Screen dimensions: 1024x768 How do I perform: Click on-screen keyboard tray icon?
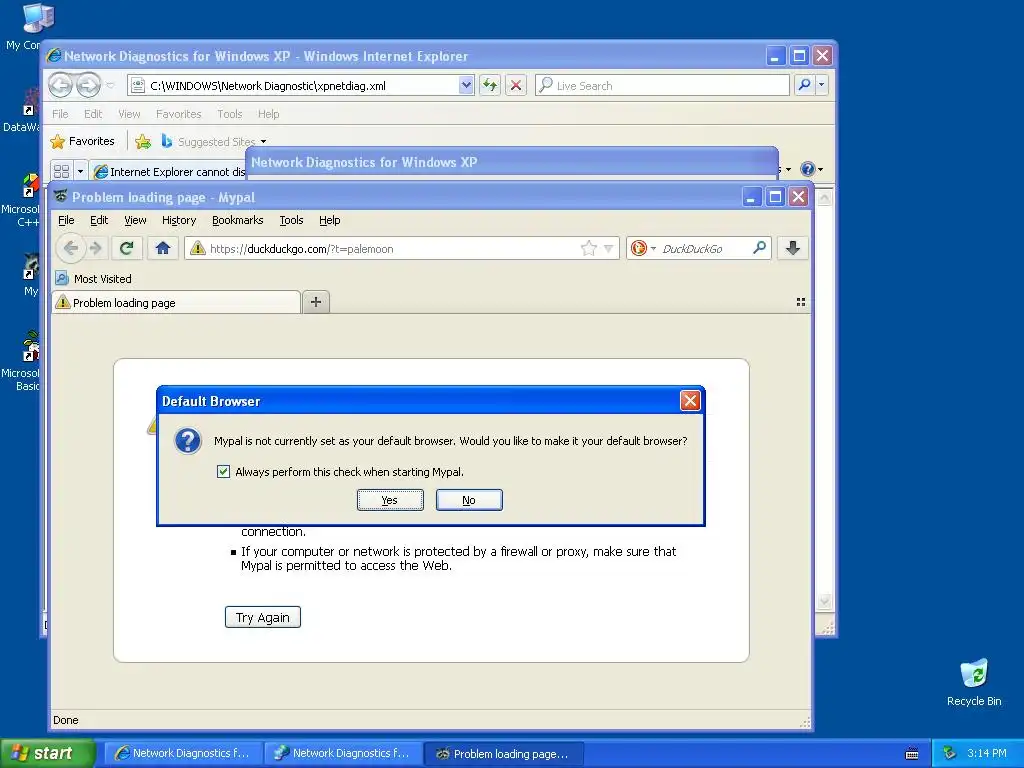pyautogui.click(x=912, y=754)
